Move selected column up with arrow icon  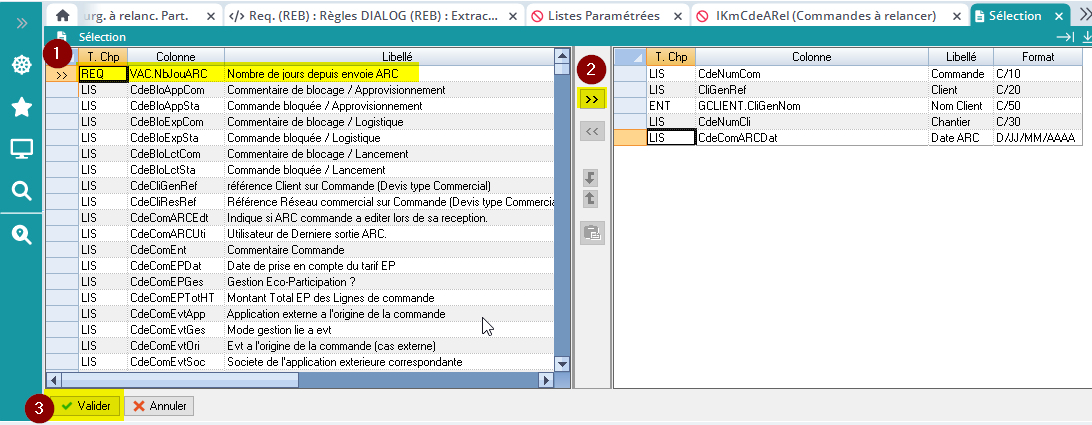tap(591, 199)
